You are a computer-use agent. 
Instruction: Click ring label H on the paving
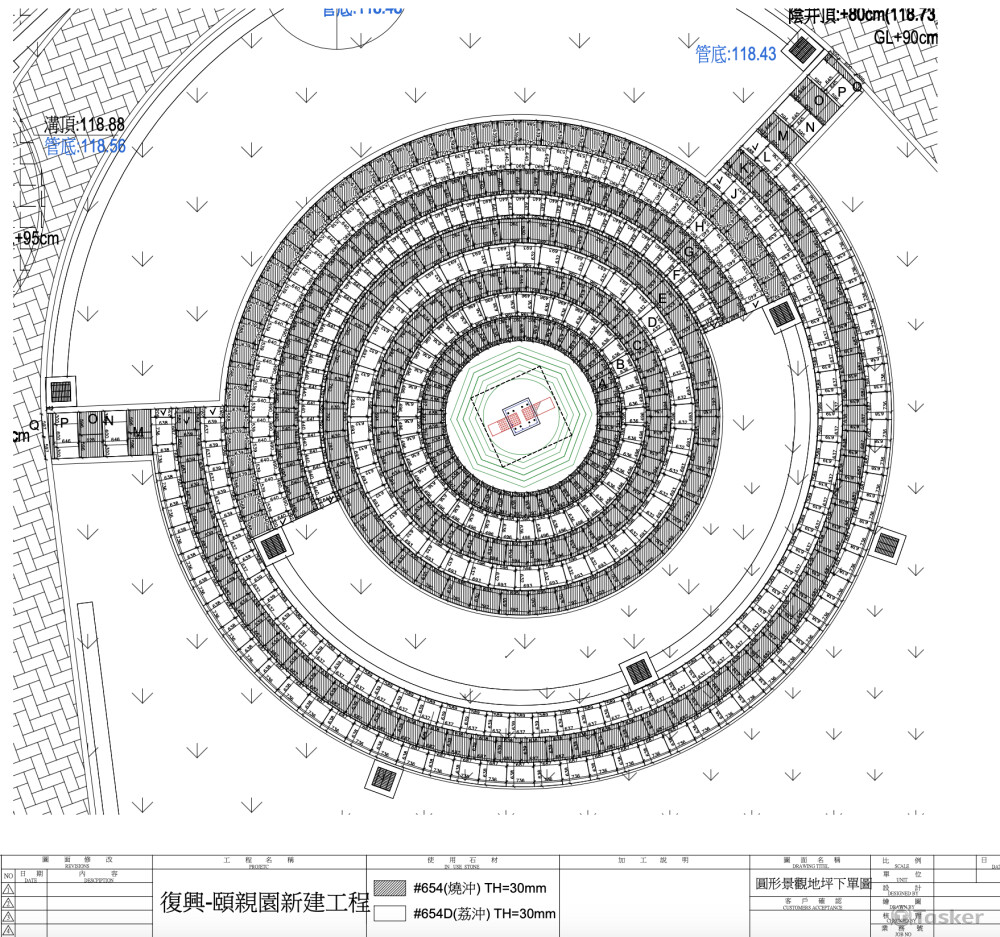700,228
